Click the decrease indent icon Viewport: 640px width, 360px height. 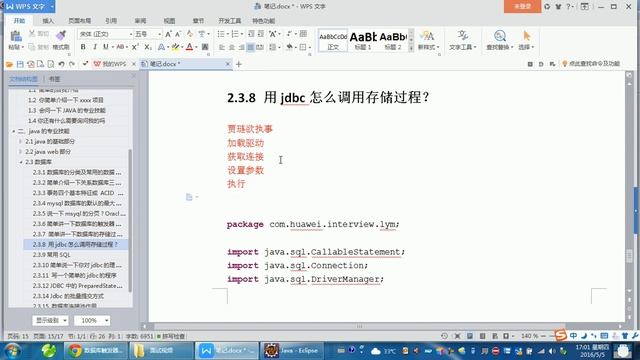point(251,34)
